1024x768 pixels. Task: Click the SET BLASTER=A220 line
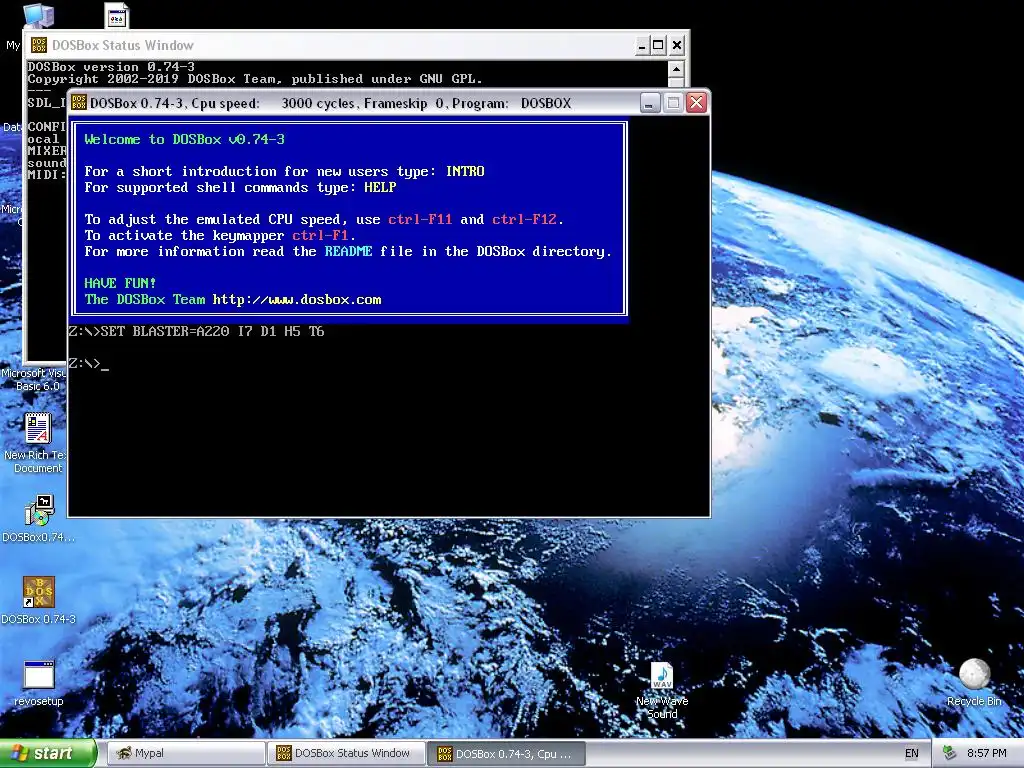point(197,331)
